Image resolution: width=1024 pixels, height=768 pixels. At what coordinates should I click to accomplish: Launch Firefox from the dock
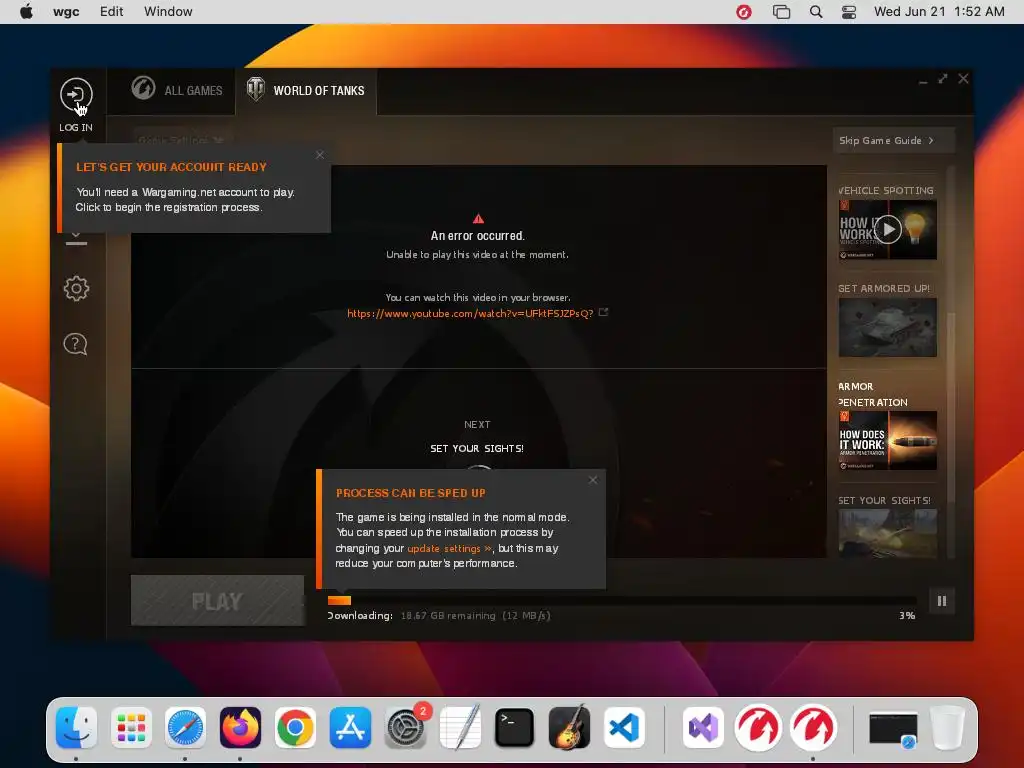240,727
